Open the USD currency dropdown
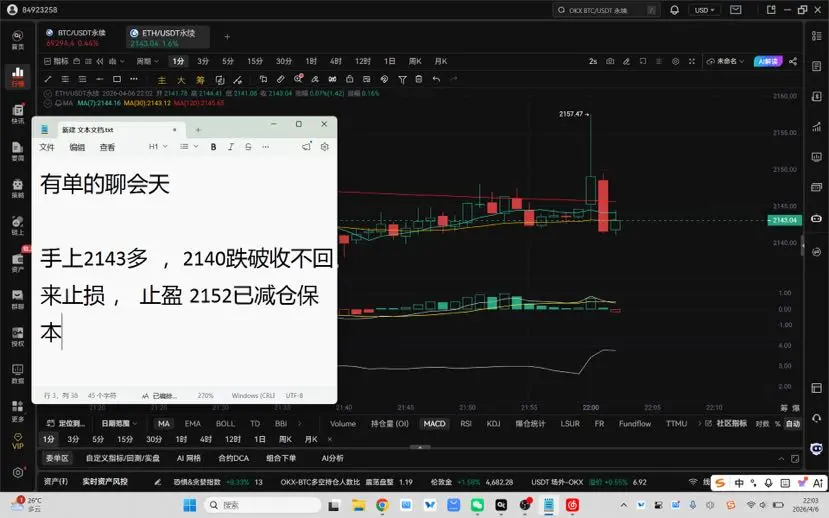Image resolution: width=829 pixels, height=518 pixels. (x=704, y=10)
